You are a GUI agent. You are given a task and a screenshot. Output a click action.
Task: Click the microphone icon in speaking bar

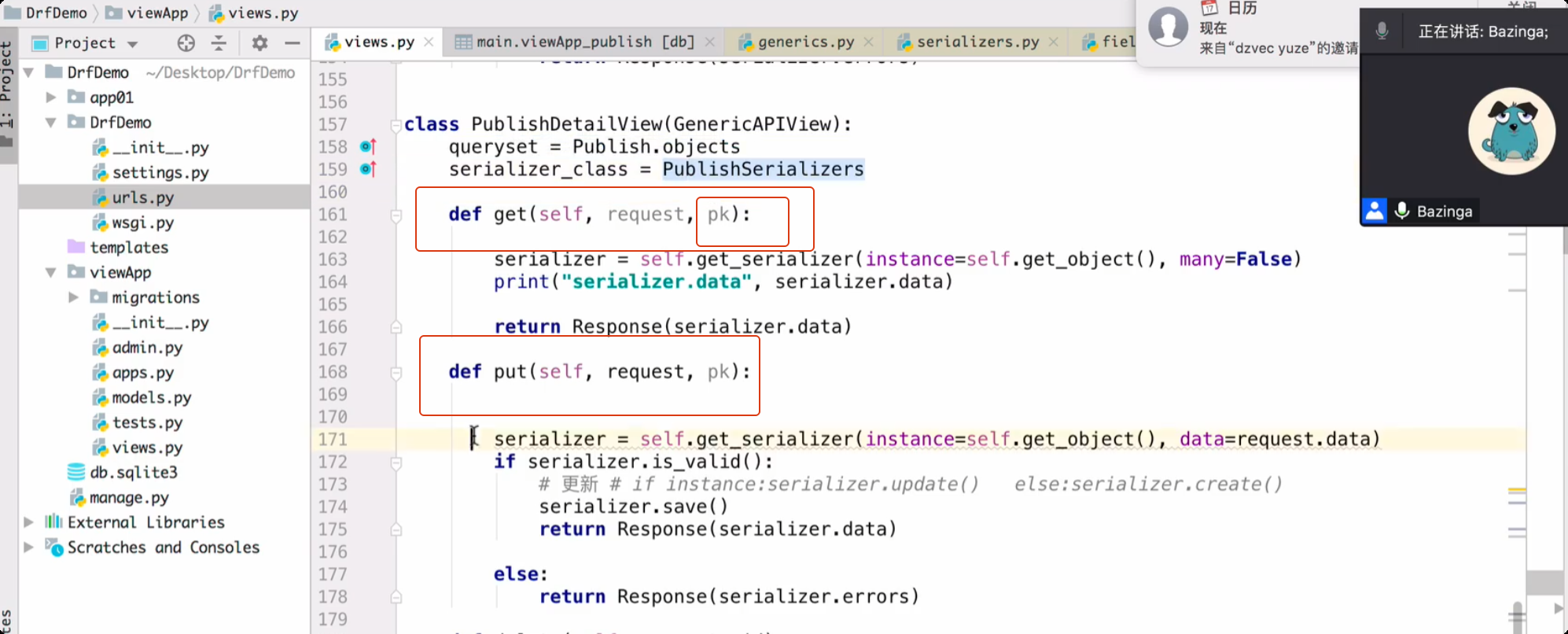coord(1382,31)
